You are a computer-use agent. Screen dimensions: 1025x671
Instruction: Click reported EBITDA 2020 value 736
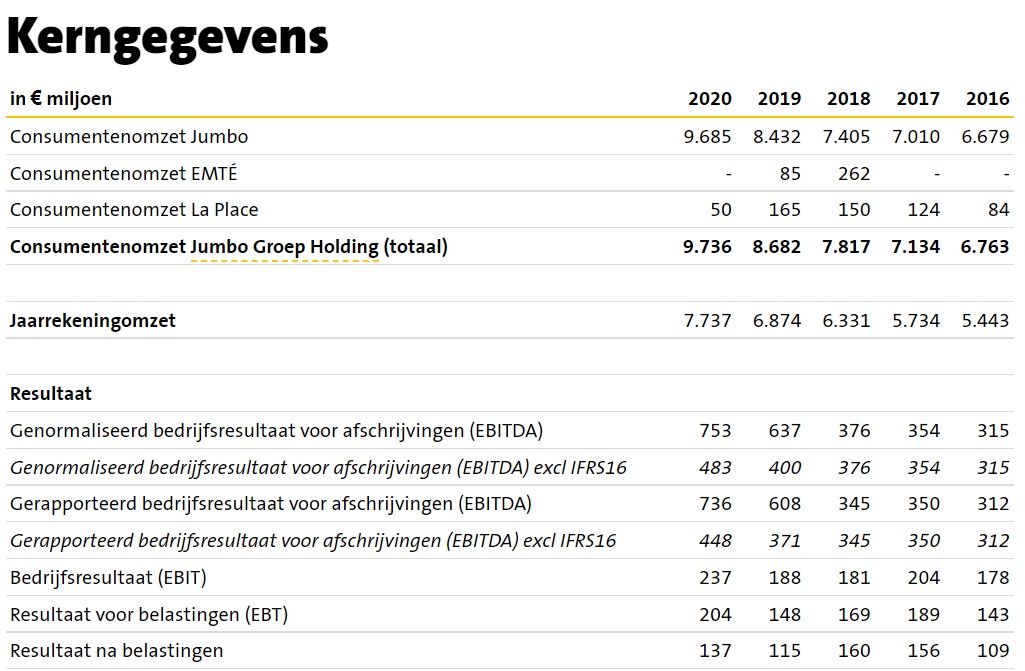pyautogui.click(x=715, y=504)
